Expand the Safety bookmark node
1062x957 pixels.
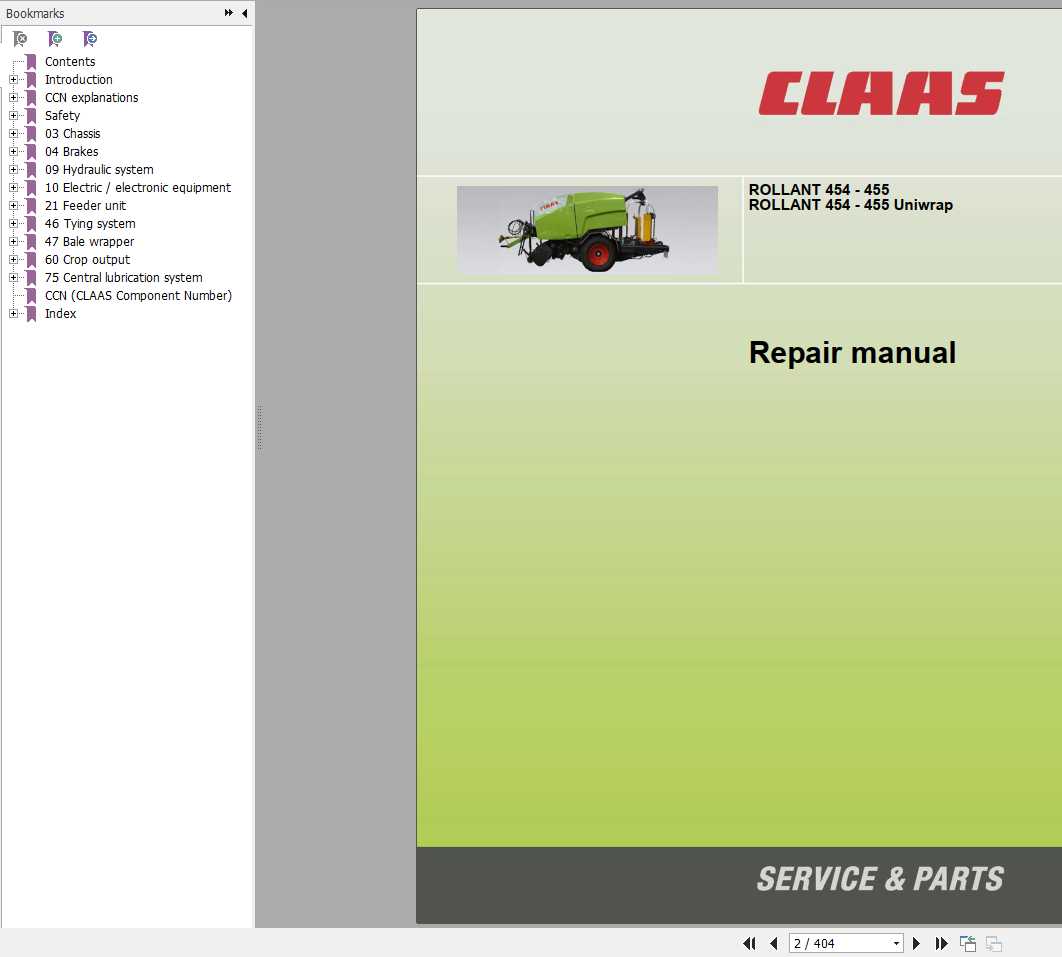pos(13,115)
